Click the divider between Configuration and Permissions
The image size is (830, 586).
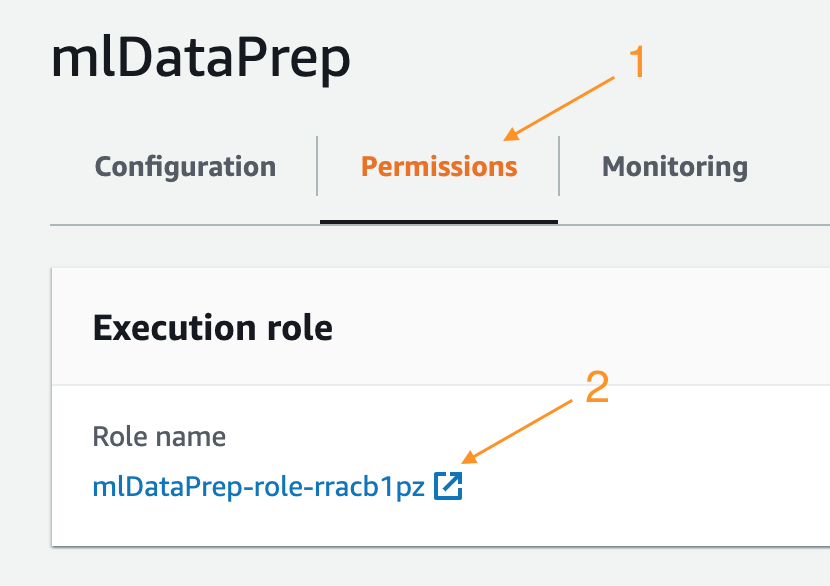click(x=317, y=166)
